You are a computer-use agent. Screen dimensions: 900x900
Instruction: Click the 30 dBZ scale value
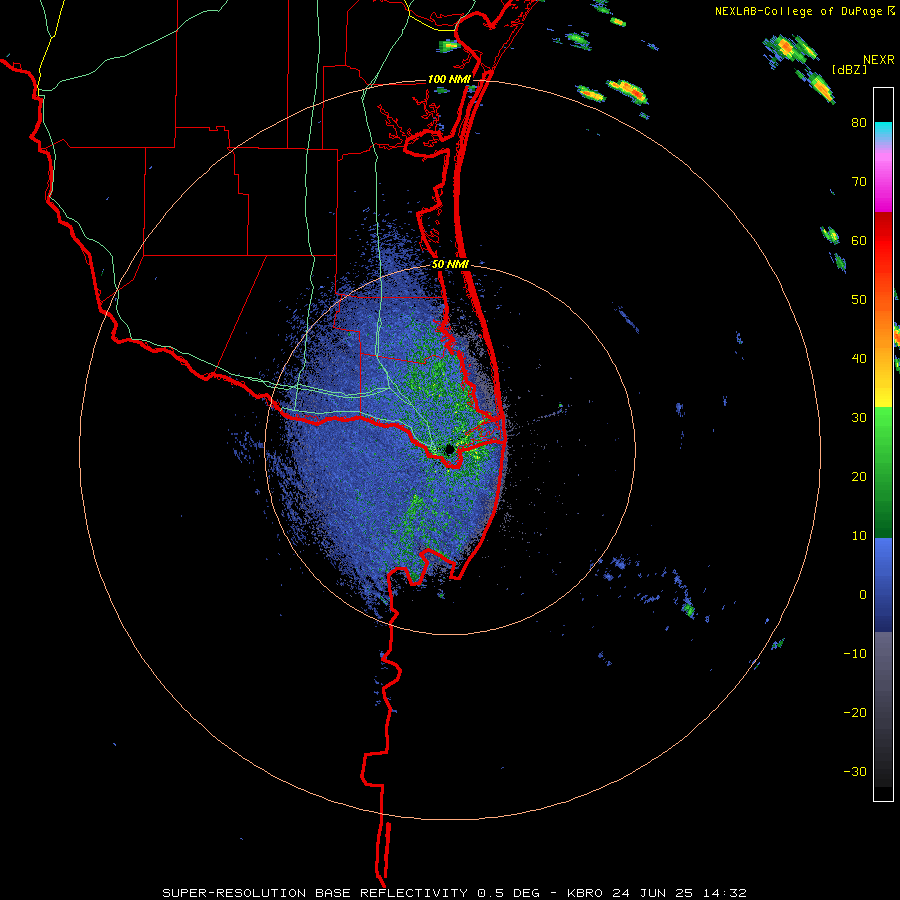click(x=859, y=418)
